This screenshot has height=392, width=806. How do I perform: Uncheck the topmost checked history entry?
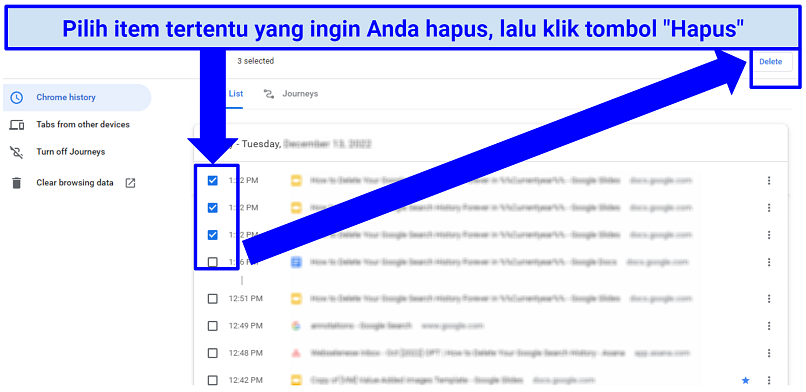212,181
